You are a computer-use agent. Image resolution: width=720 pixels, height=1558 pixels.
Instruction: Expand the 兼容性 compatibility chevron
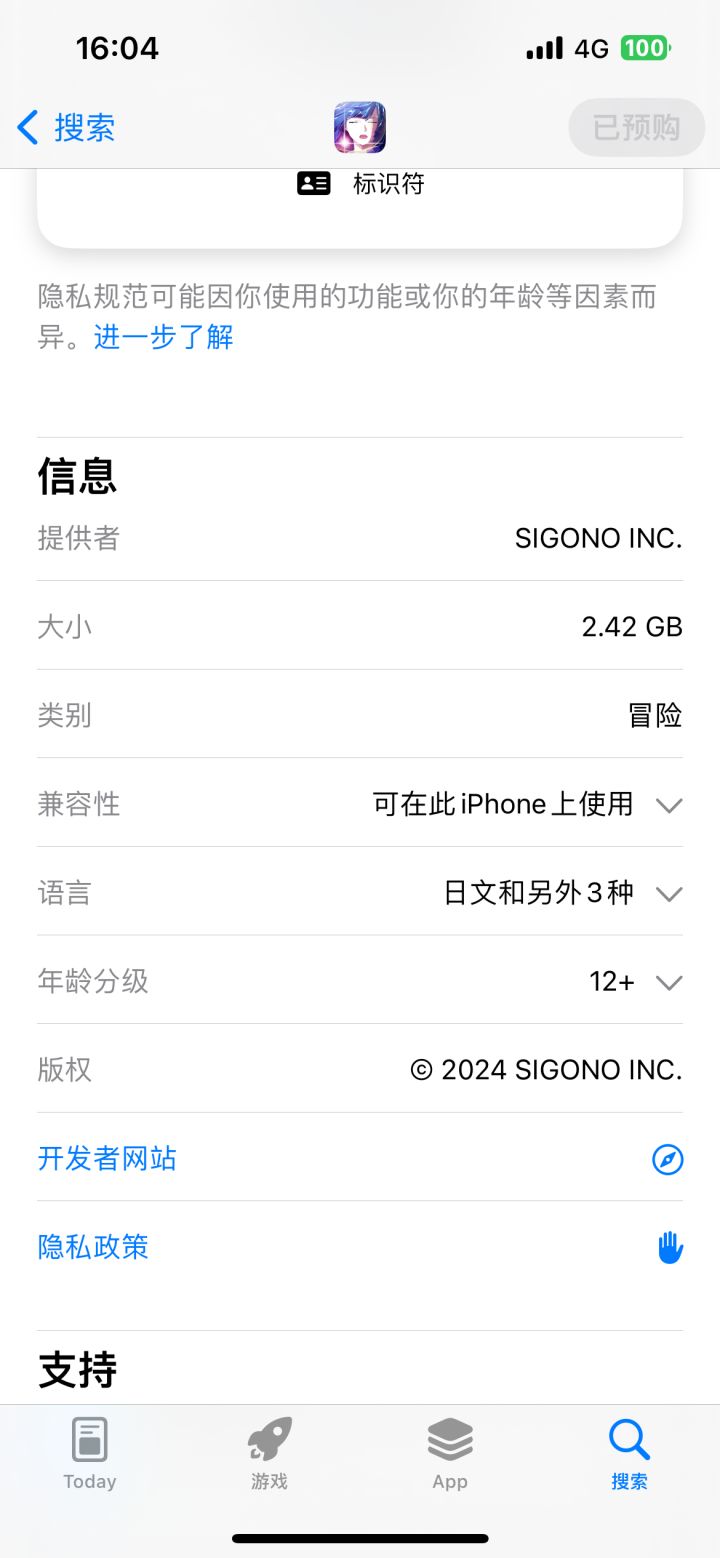668,805
